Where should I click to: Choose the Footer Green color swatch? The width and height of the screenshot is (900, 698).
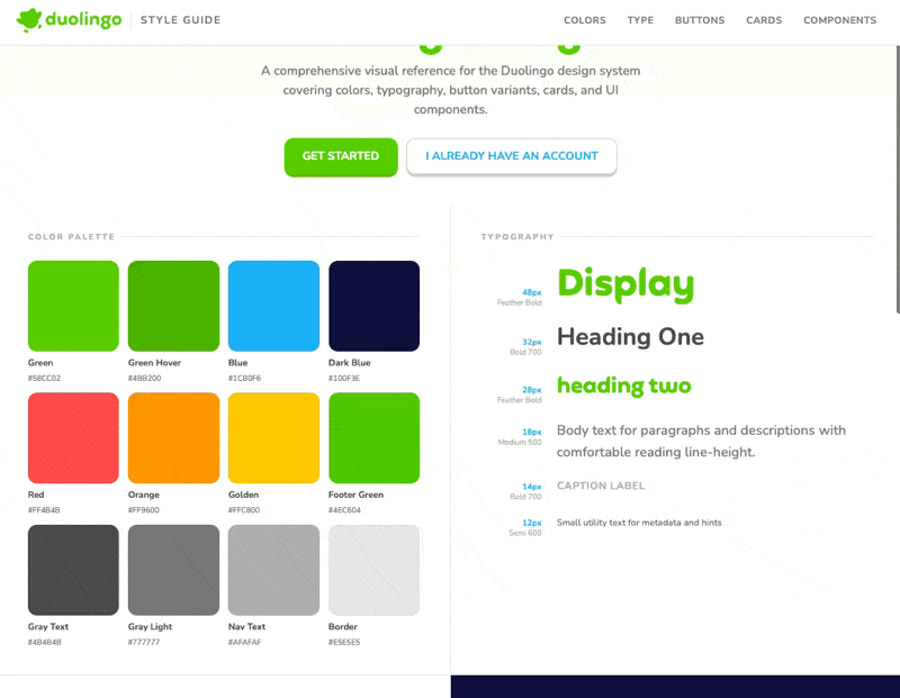click(x=374, y=438)
